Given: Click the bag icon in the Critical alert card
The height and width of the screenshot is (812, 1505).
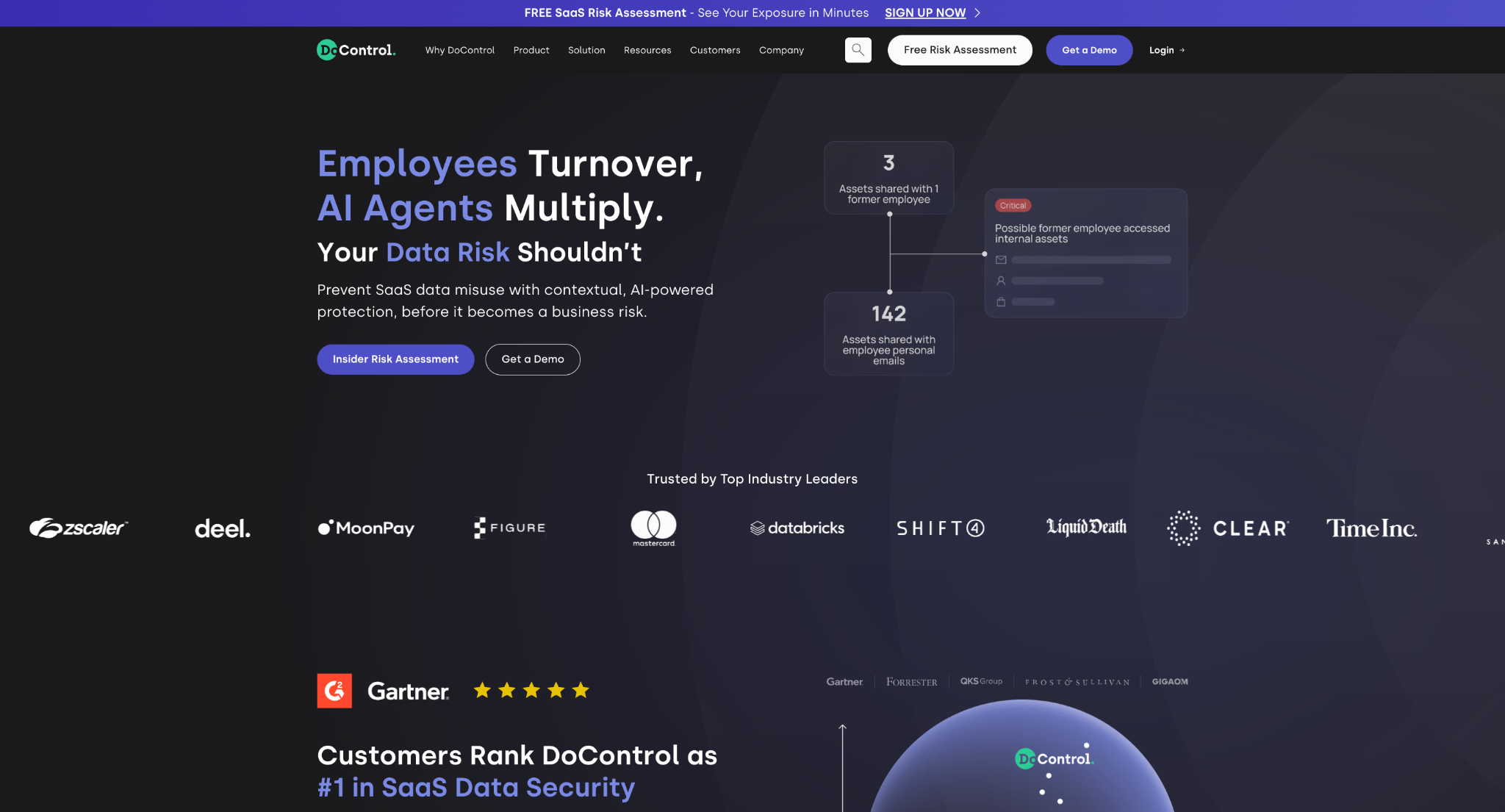Looking at the screenshot, I should (1001, 302).
